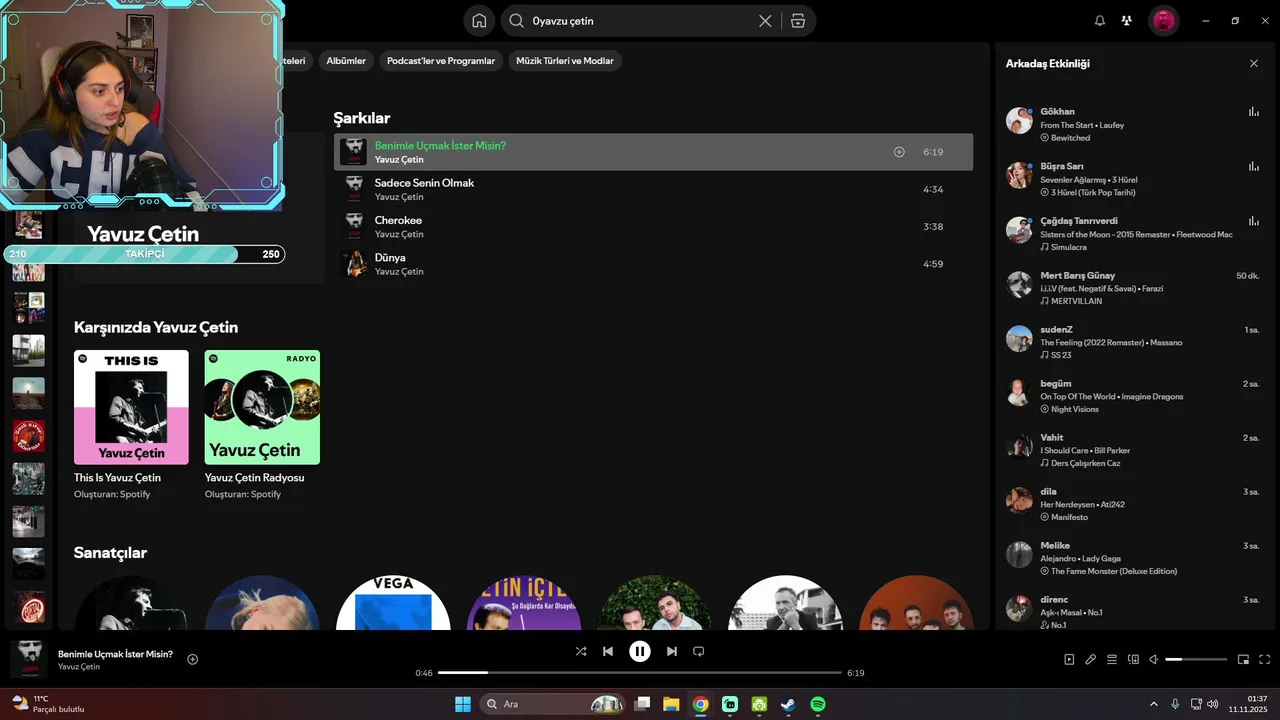Click the taskbar Ara search box
This screenshot has width=1280, height=720.
[553, 704]
